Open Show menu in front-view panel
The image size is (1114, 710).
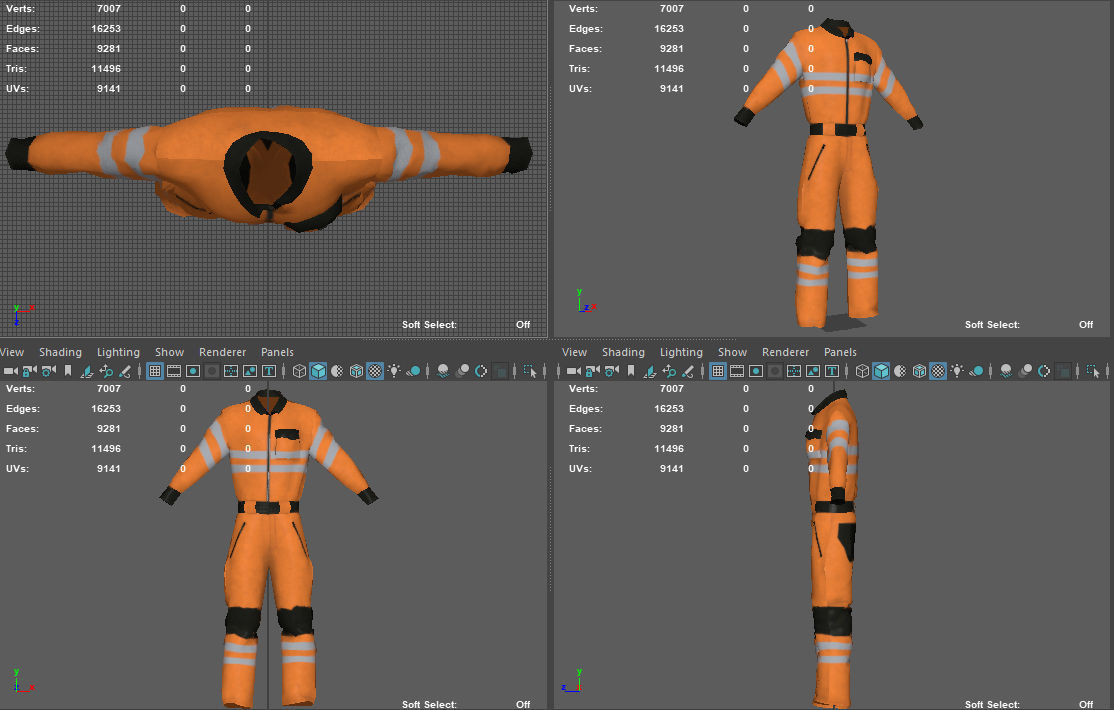point(169,353)
